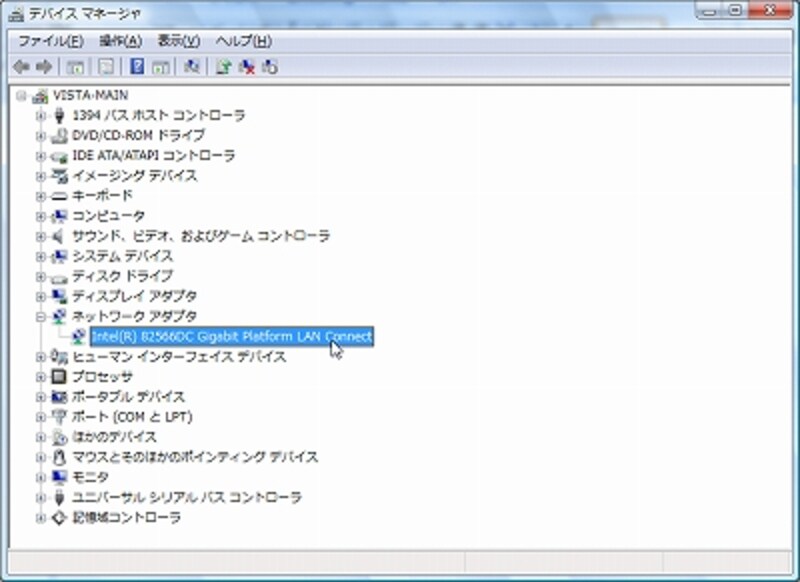Click the Uninstall device toolbar icon
The image size is (800, 582).
pos(247,68)
